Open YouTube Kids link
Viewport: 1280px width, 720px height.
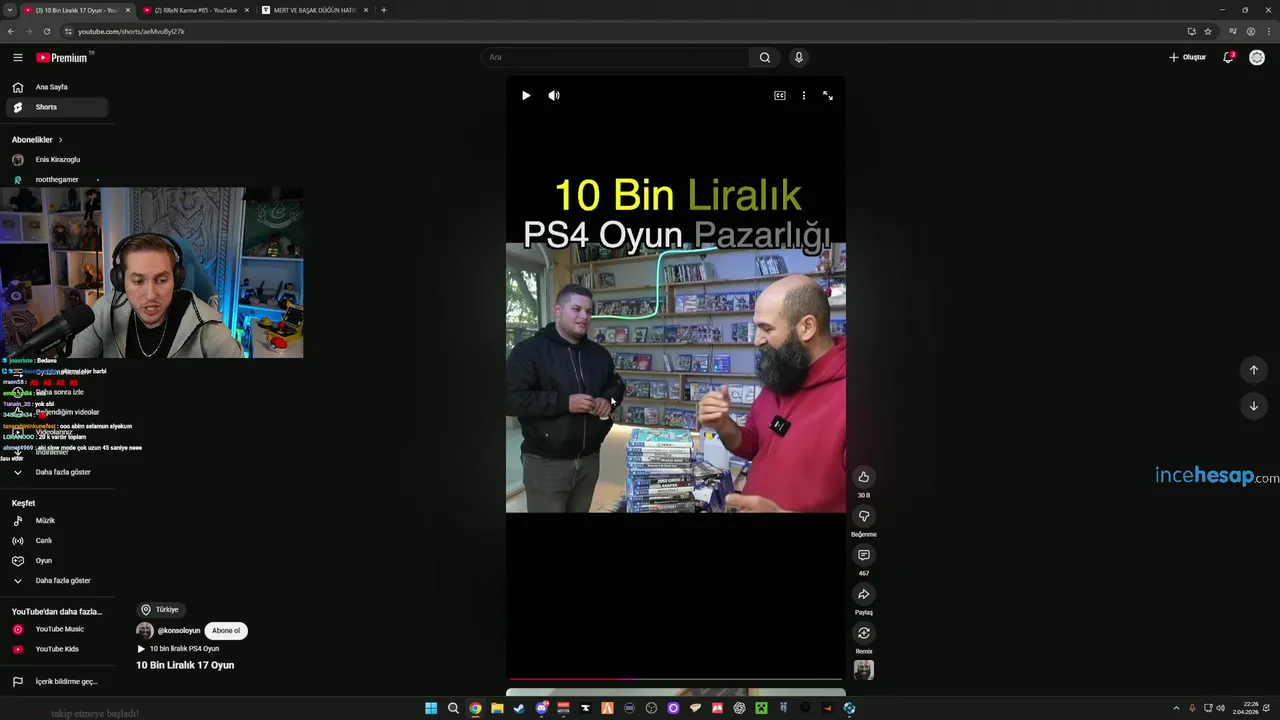[x=55, y=649]
